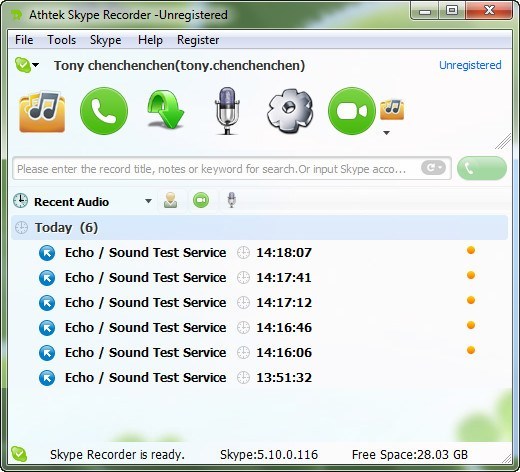Click the Unregistered link
Image resolution: width=520 pixels, height=472 pixels.
[x=470, y=65]
